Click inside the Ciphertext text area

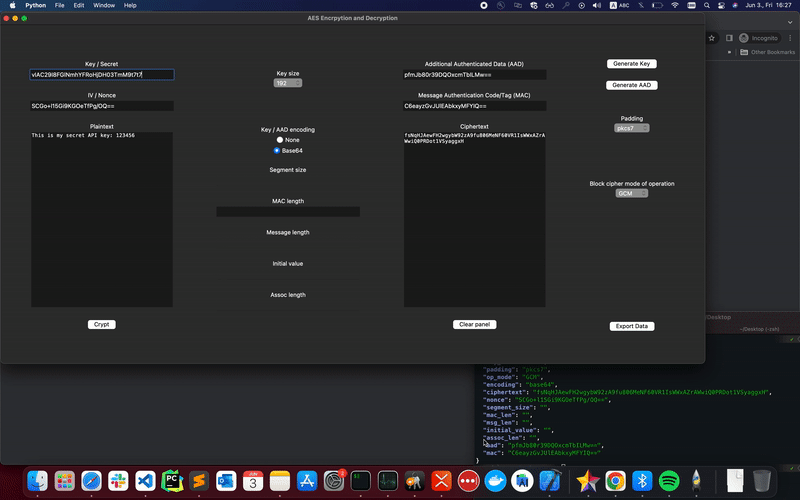[474, 219]
